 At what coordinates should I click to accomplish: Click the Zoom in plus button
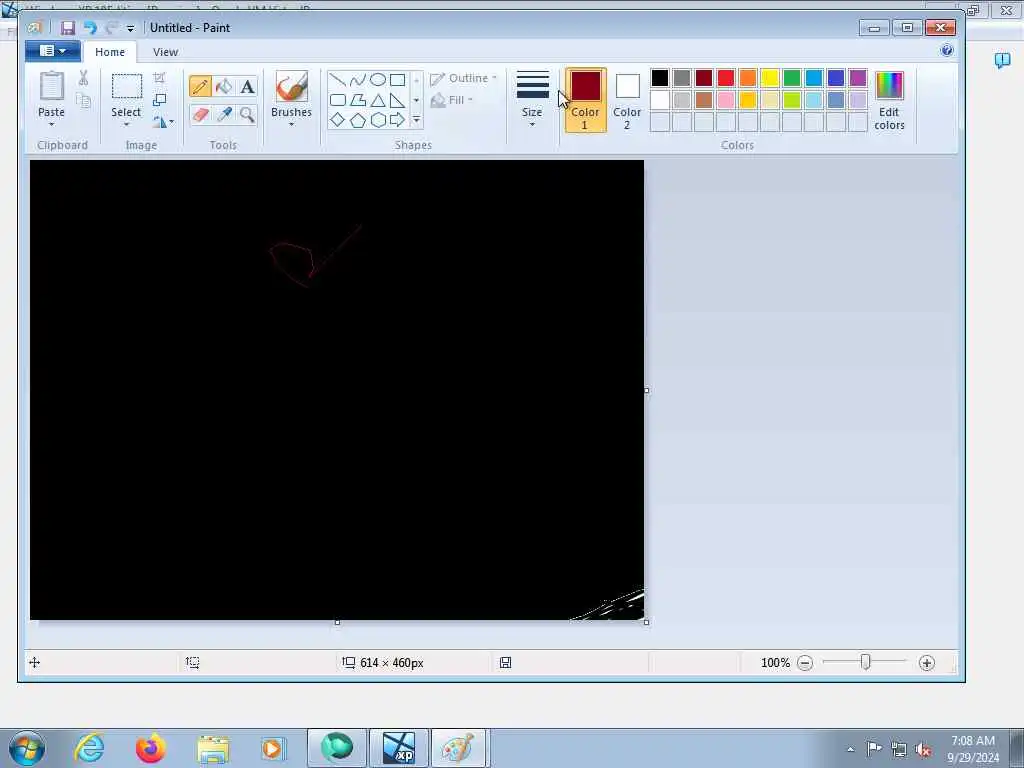coord(926,663)
